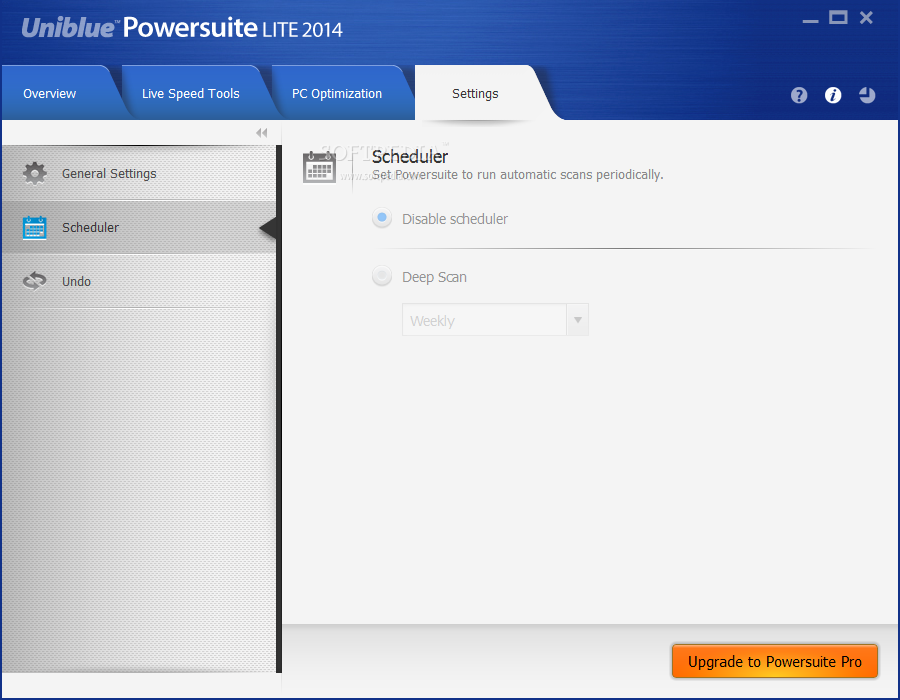Switch to the Live Speed Tools tab
This screenshot has height=700, width=900.
tap(191, 94)
